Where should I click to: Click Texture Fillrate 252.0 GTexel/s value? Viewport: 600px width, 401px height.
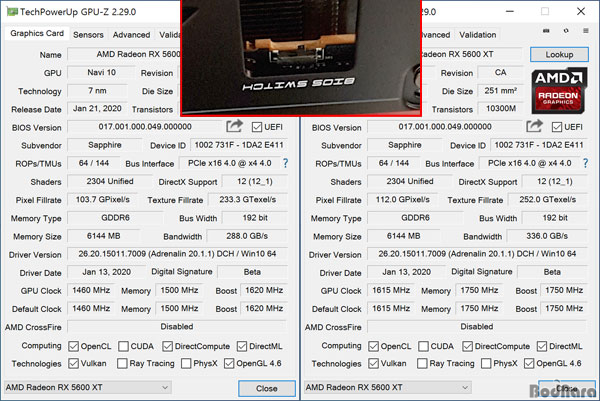(548, 199)
